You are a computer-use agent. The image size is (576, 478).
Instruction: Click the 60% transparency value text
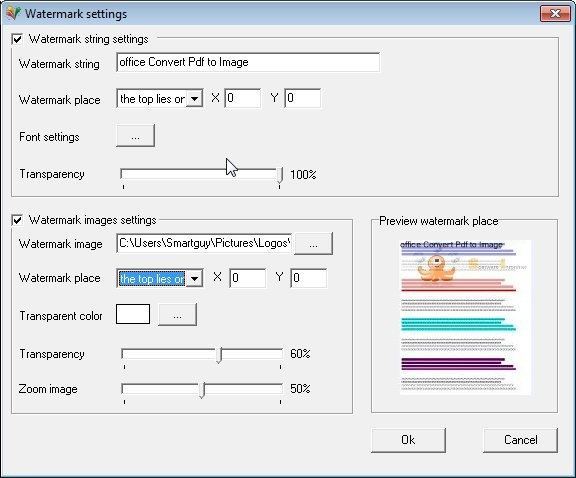coord(300,354)
